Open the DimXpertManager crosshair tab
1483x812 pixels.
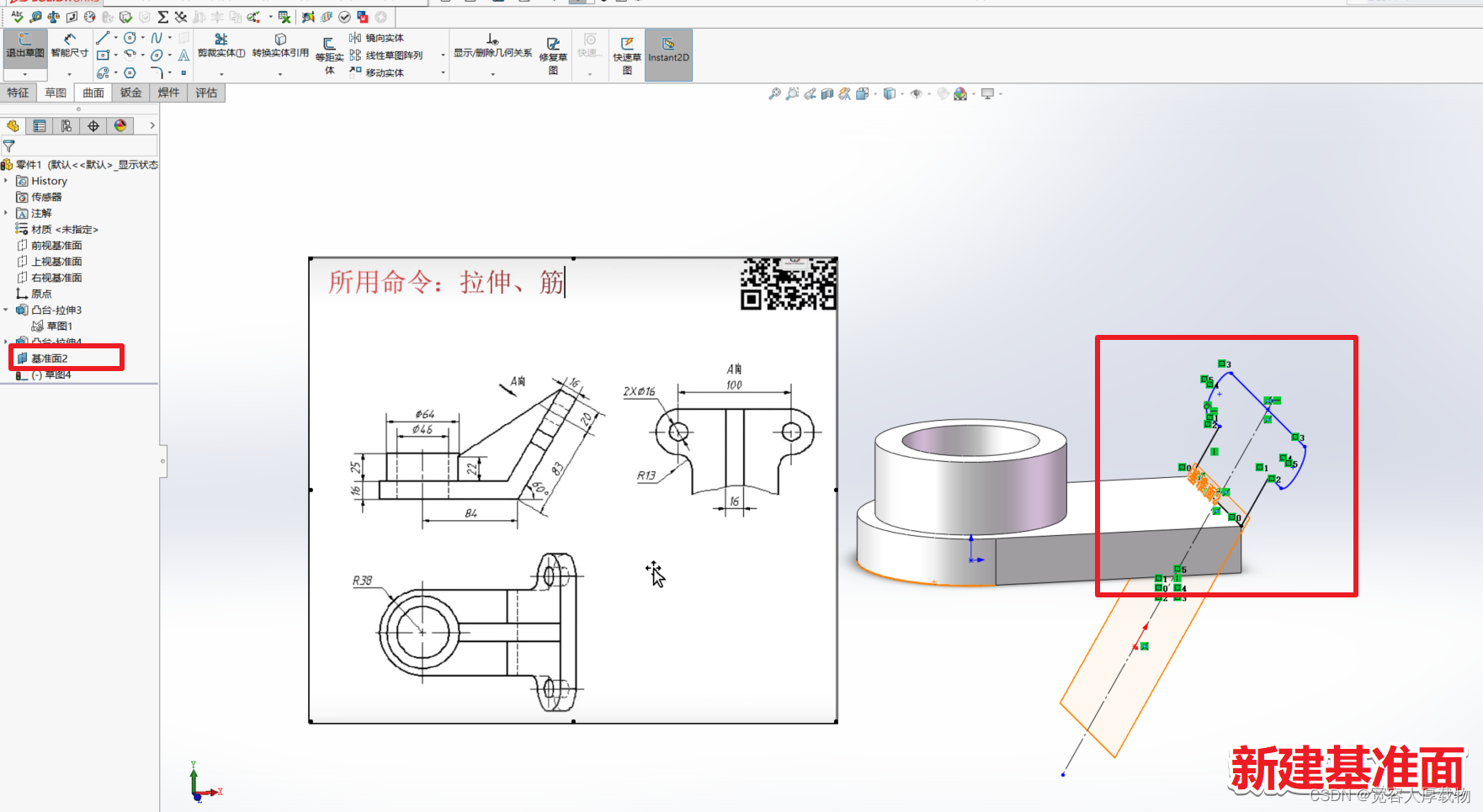(x=93, y=126)
